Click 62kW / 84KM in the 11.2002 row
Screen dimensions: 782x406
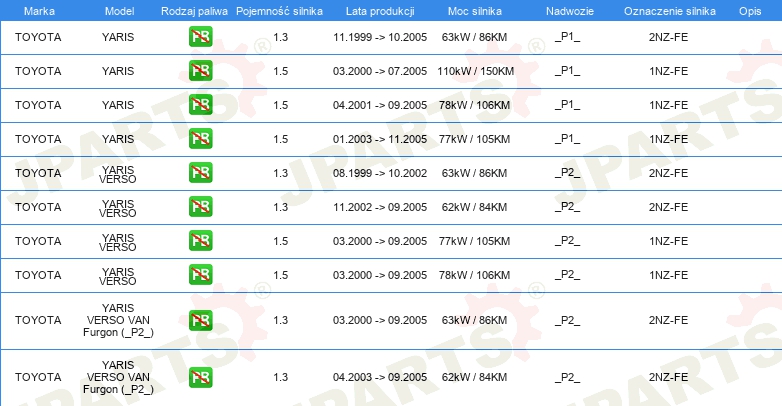pyautogui.click(x=474, y=206)
